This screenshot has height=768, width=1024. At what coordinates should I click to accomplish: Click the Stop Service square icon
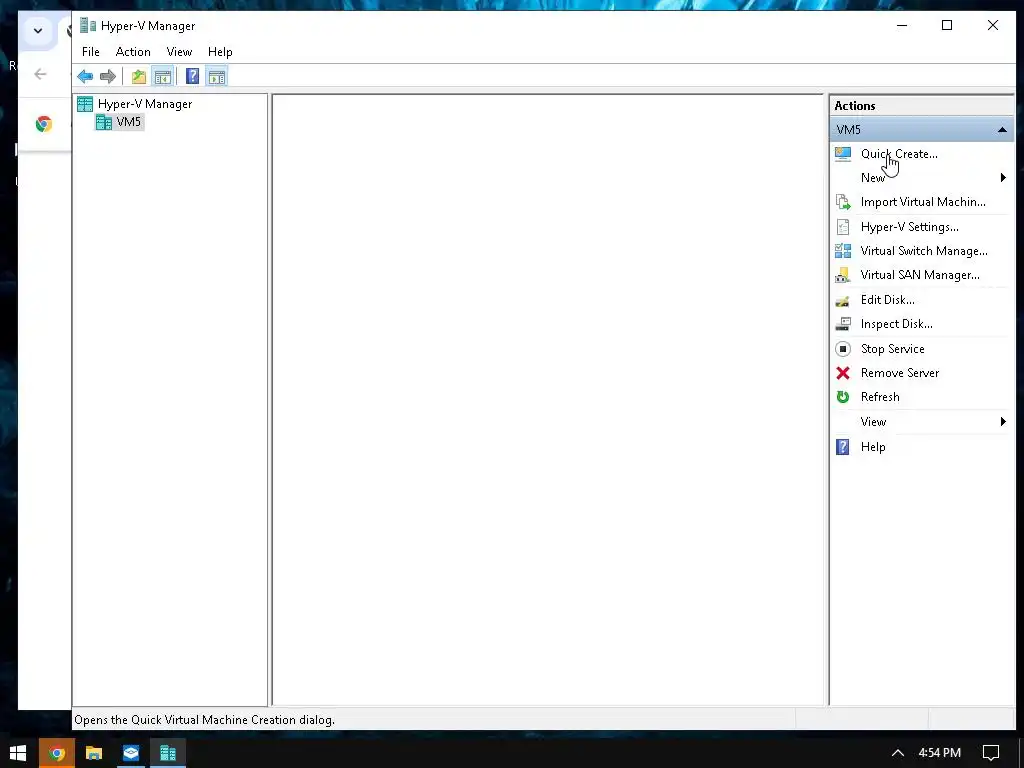843,349
